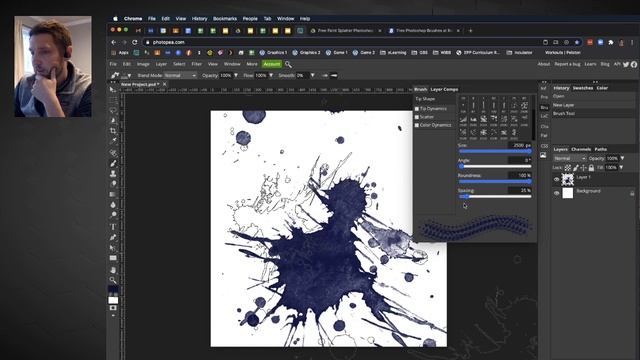
Task: Click the foreground color swatch
Action: point(113,289)
